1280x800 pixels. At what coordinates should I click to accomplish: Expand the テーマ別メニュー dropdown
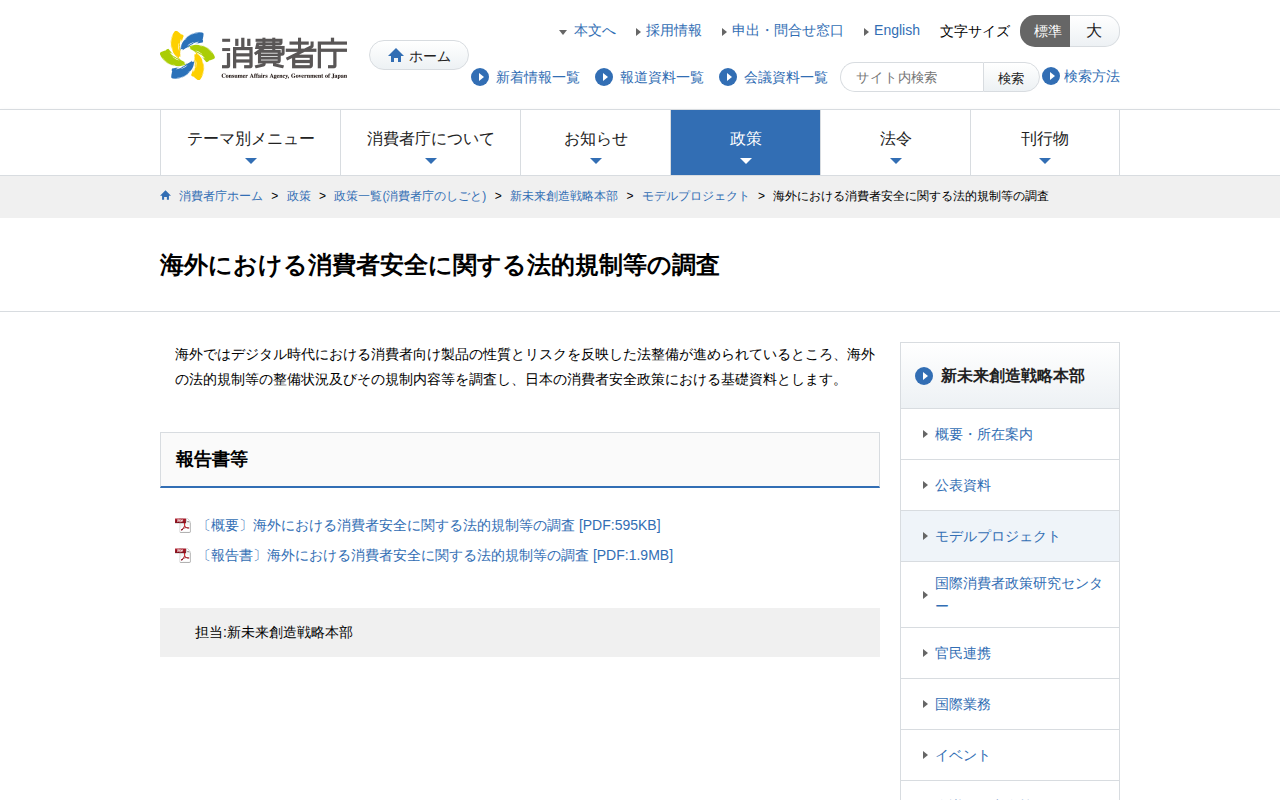pyautogui.click(x=250, y=143)
